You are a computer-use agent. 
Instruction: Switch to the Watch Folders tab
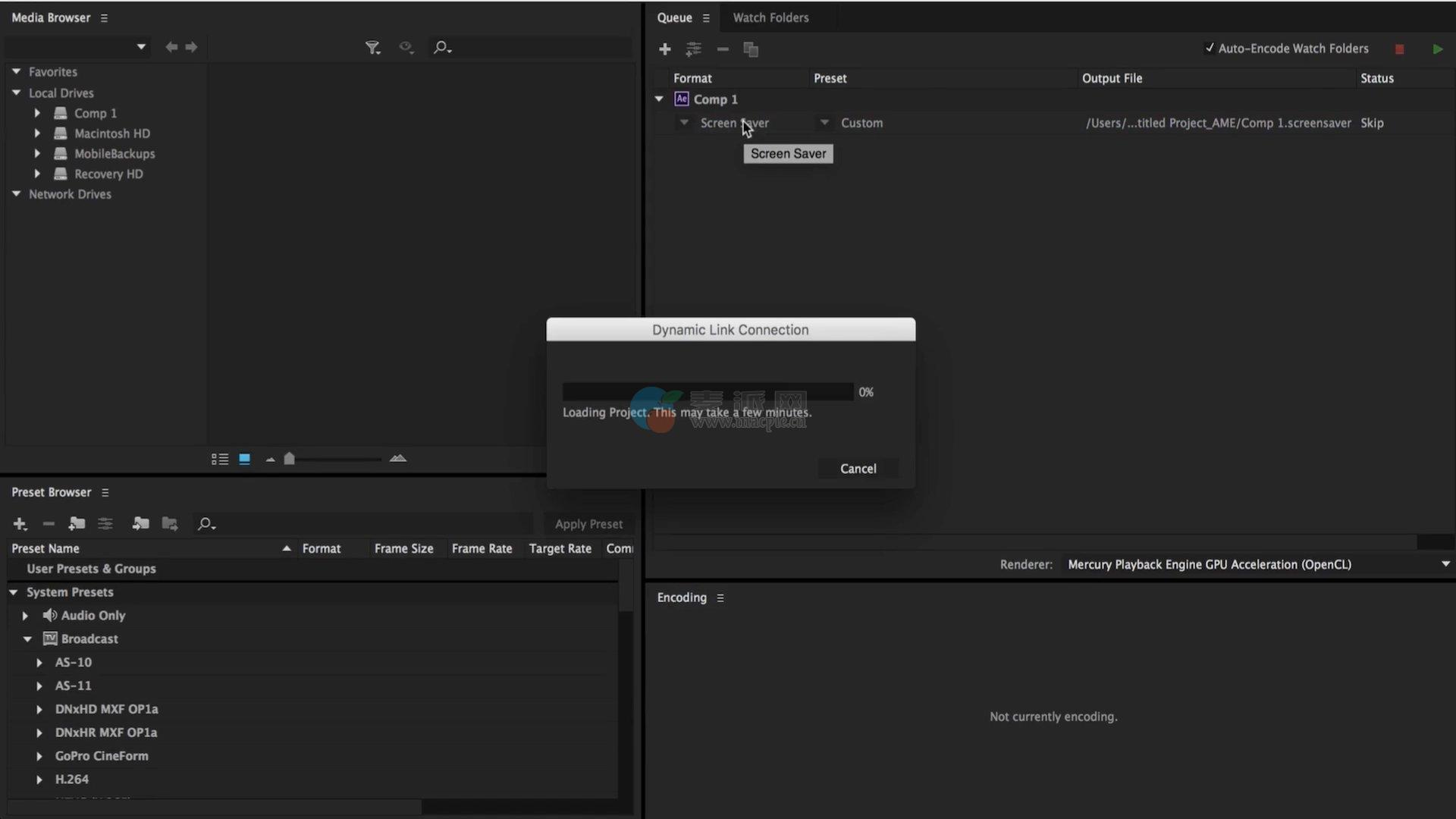tap(770, 17)
